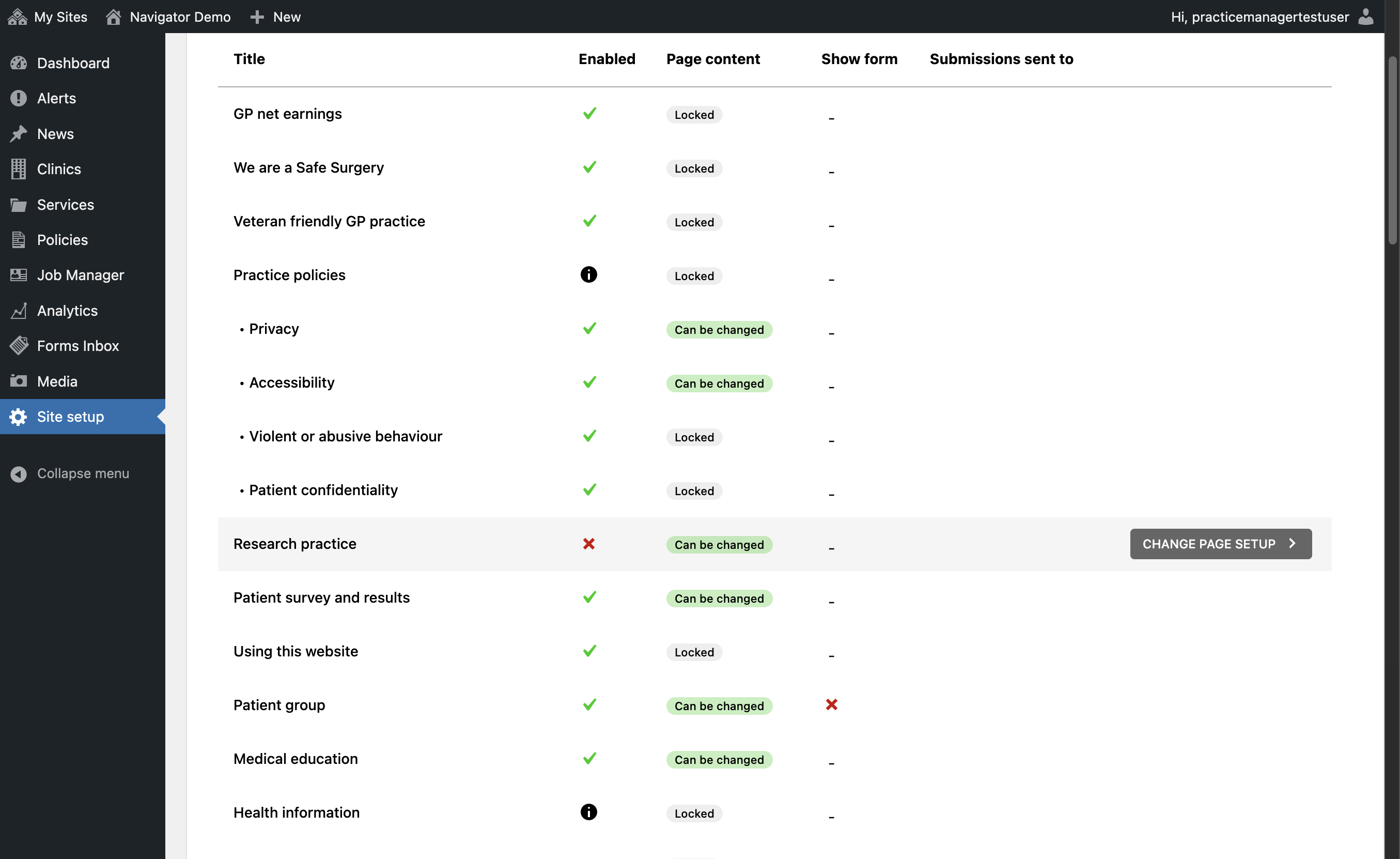Click the CHANGE PAGE SETUP button

click(1220, 544)
